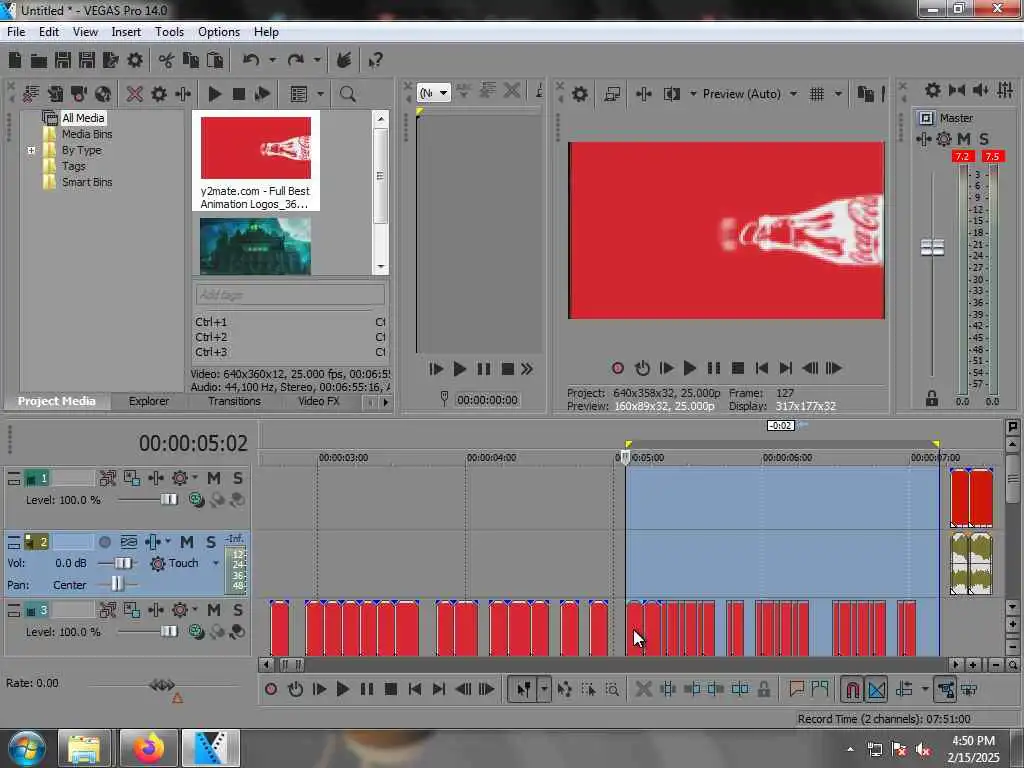Click the Master volume fader
This screenshot has width=1024, height=768.
[x=932, y=248]
